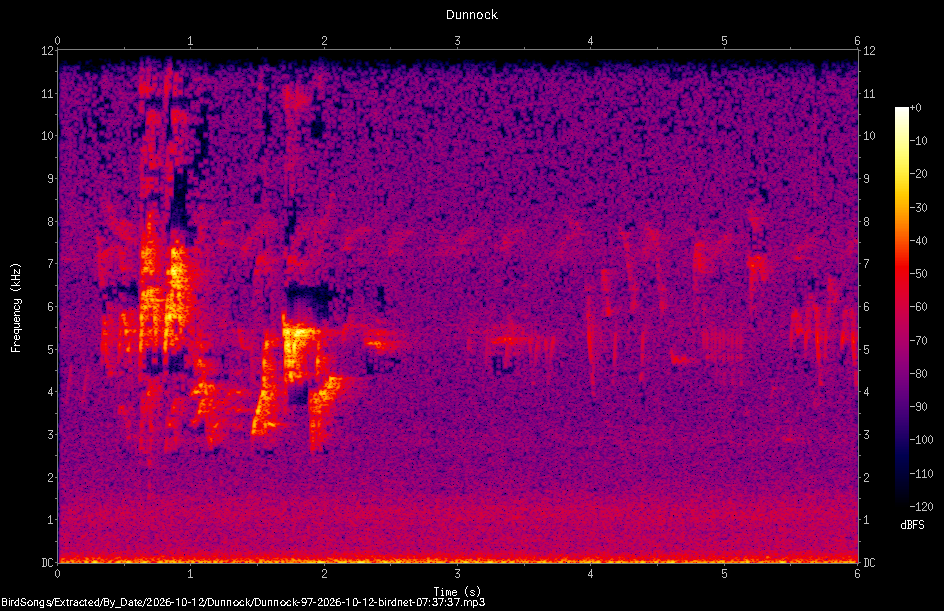944x611 pixels.
Task: Click the -120 value on the color scale
Action: click(921, 507)
